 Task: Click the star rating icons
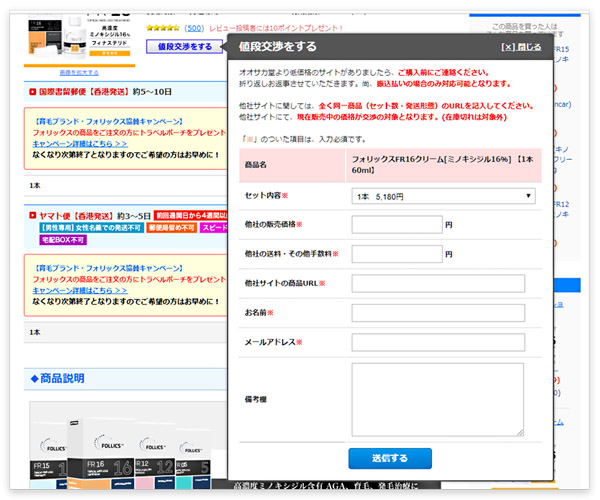tap(164, 29)
